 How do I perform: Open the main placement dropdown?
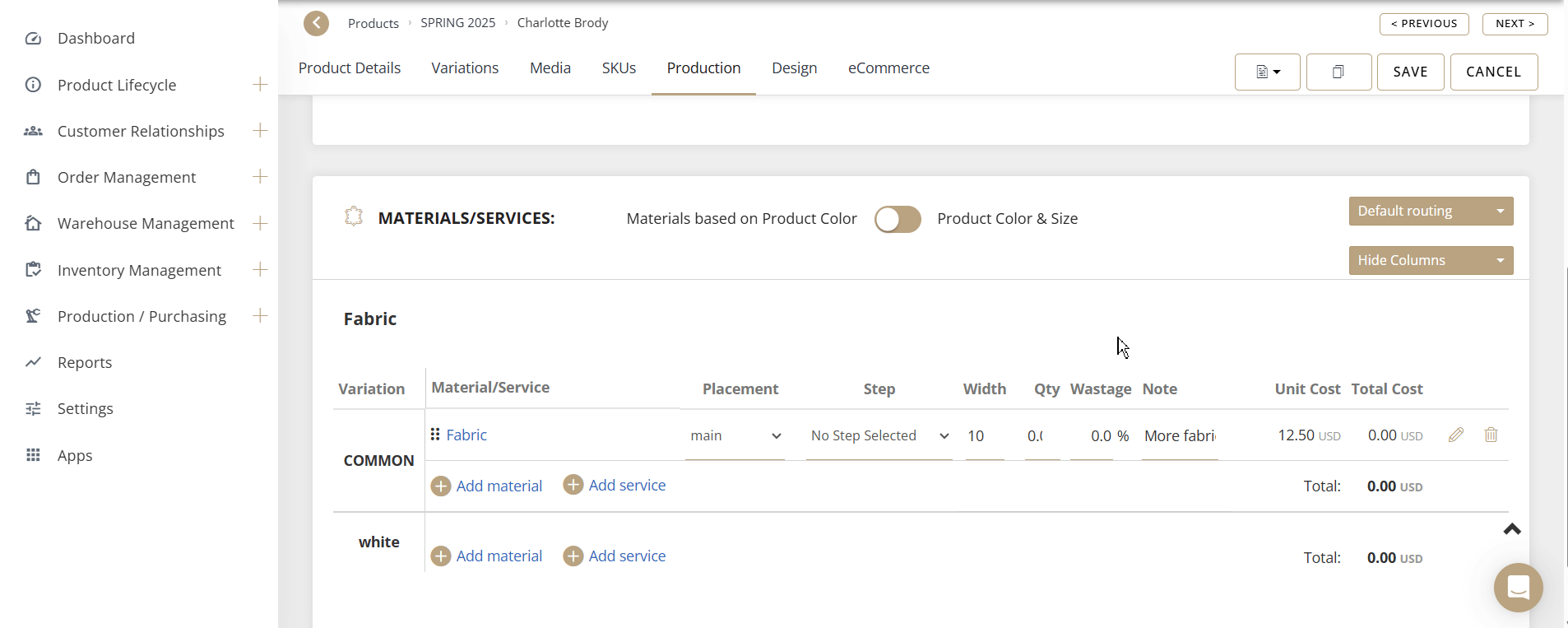point(735,435)
